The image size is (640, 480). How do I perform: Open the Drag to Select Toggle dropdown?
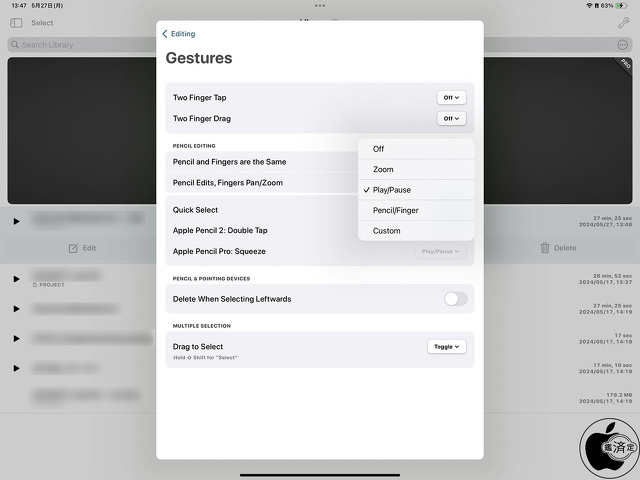pyautogui.click(x=447, y=347)
